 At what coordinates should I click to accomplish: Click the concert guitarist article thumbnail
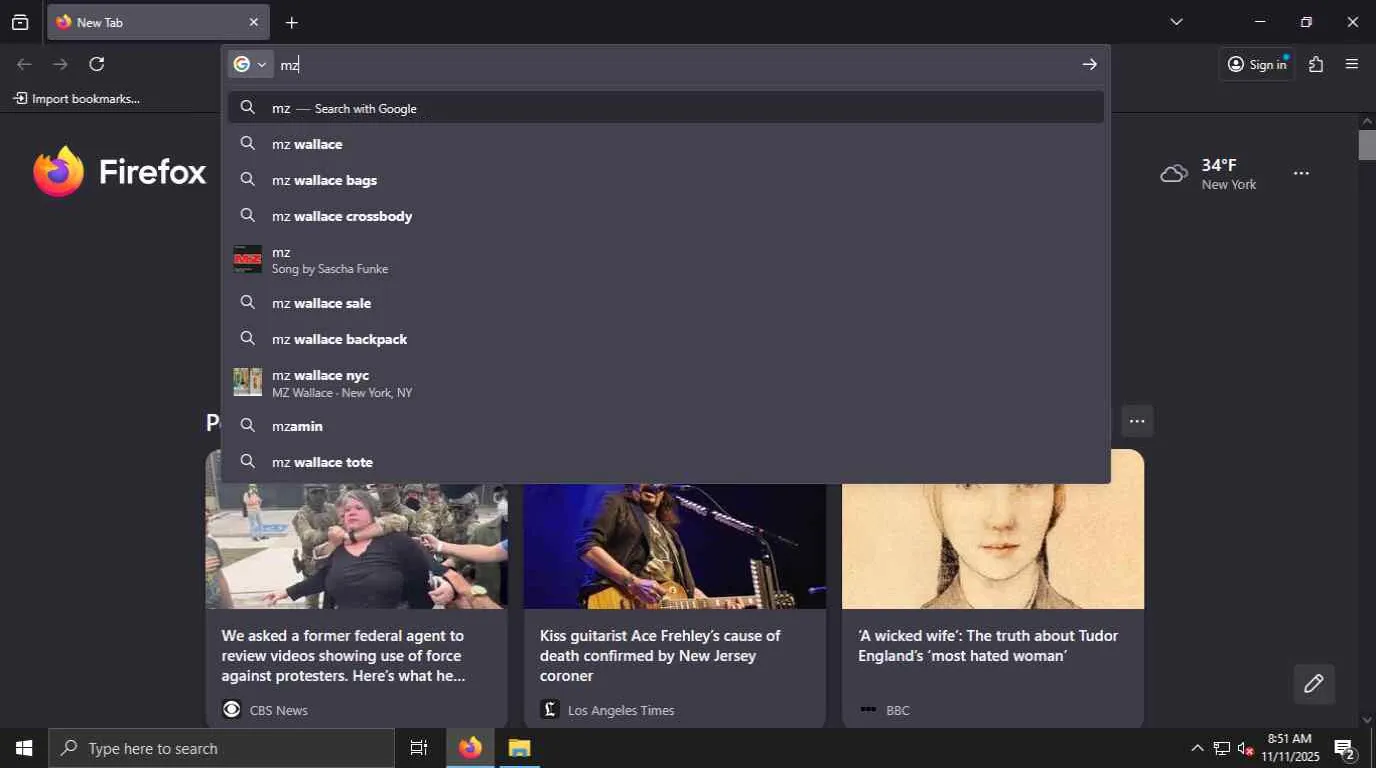675,546
